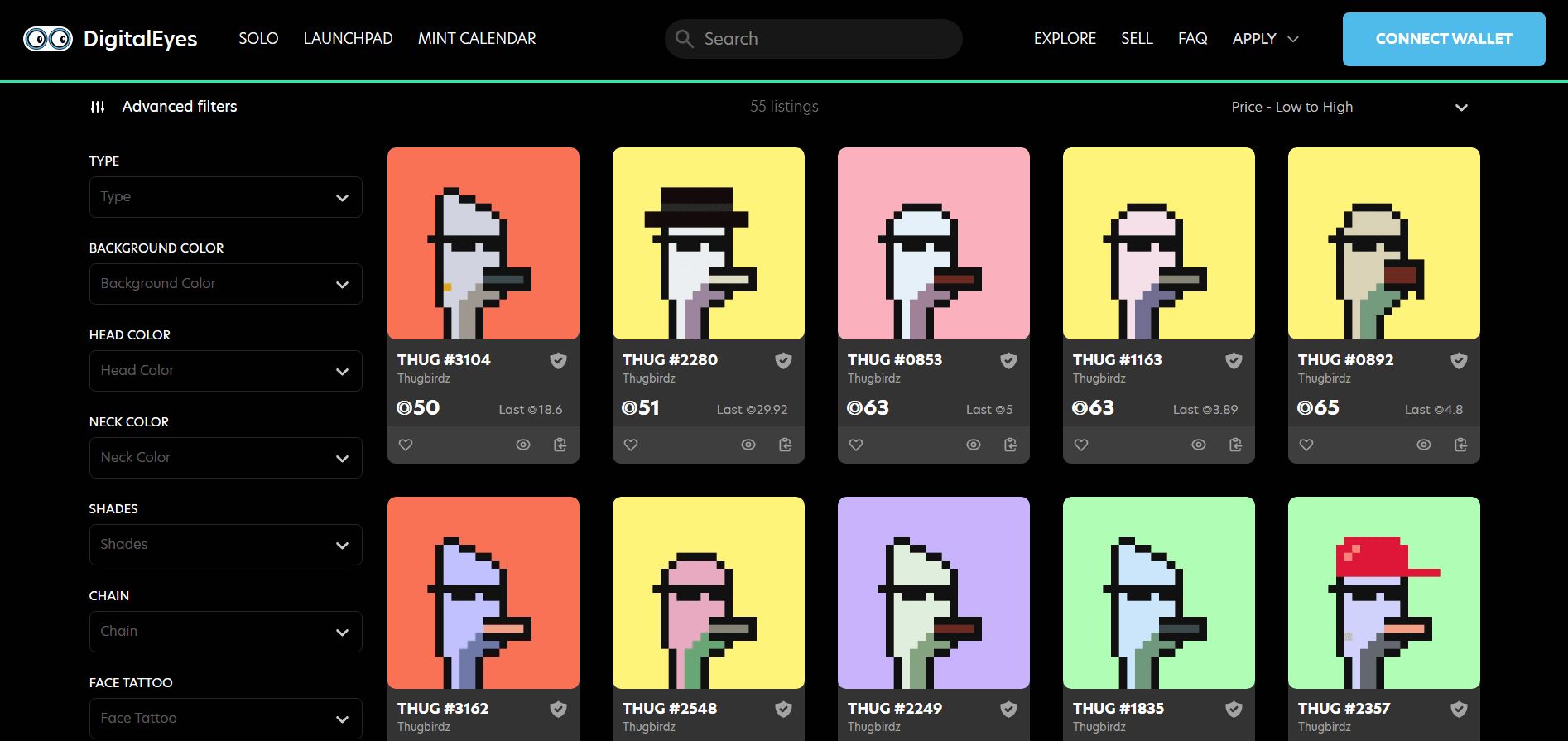Favorite THUG #0892 with heart icon
The width and height of the screenshot is (1568, 741).
pos(1306,445)
